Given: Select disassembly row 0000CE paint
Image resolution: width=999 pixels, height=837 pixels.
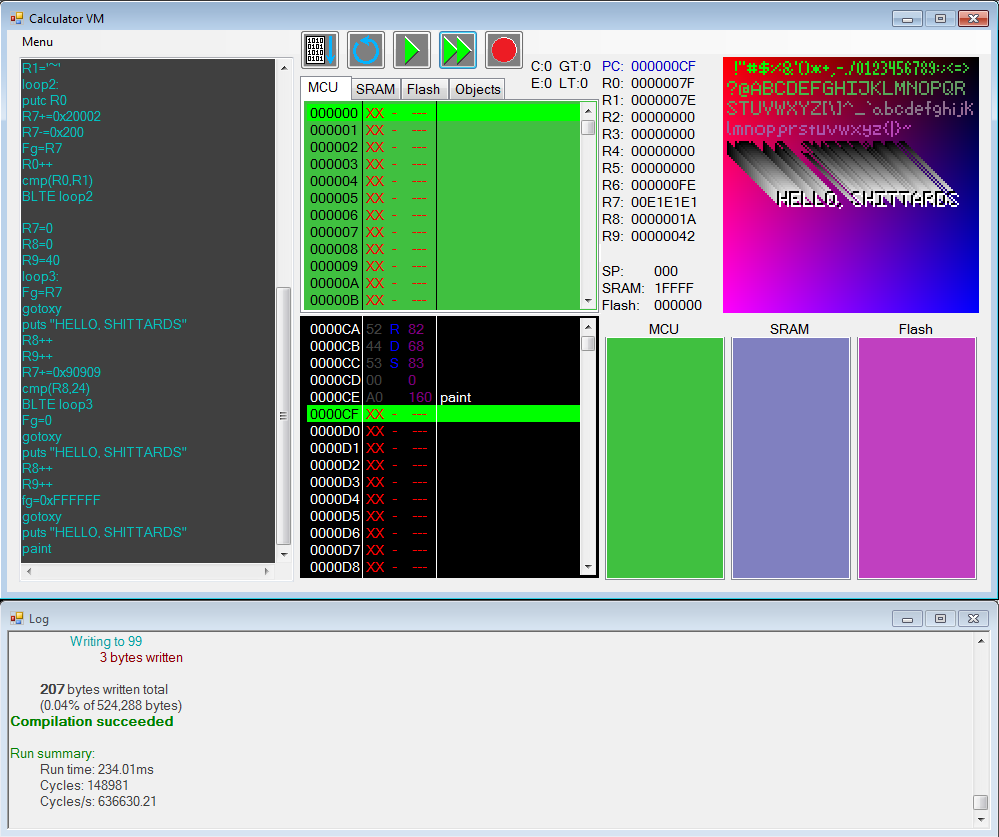Looking at the screenshot, I should (443, 397).
